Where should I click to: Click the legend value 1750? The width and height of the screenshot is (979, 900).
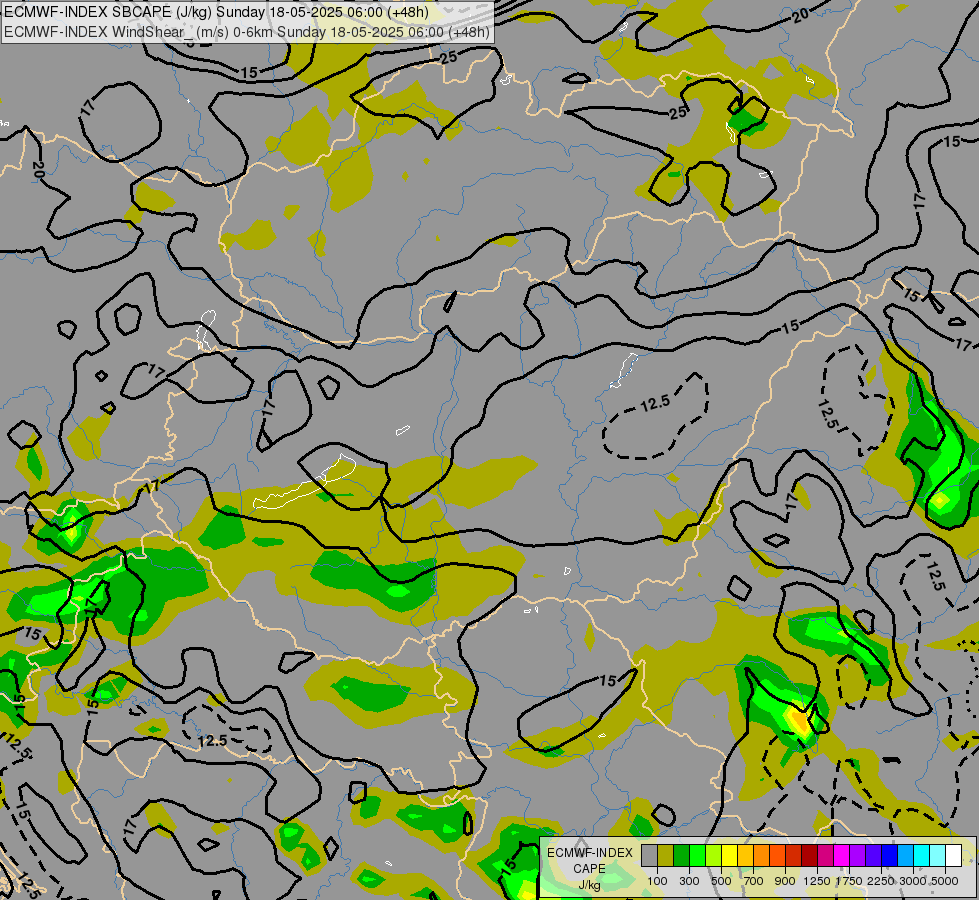click(849, 881)
